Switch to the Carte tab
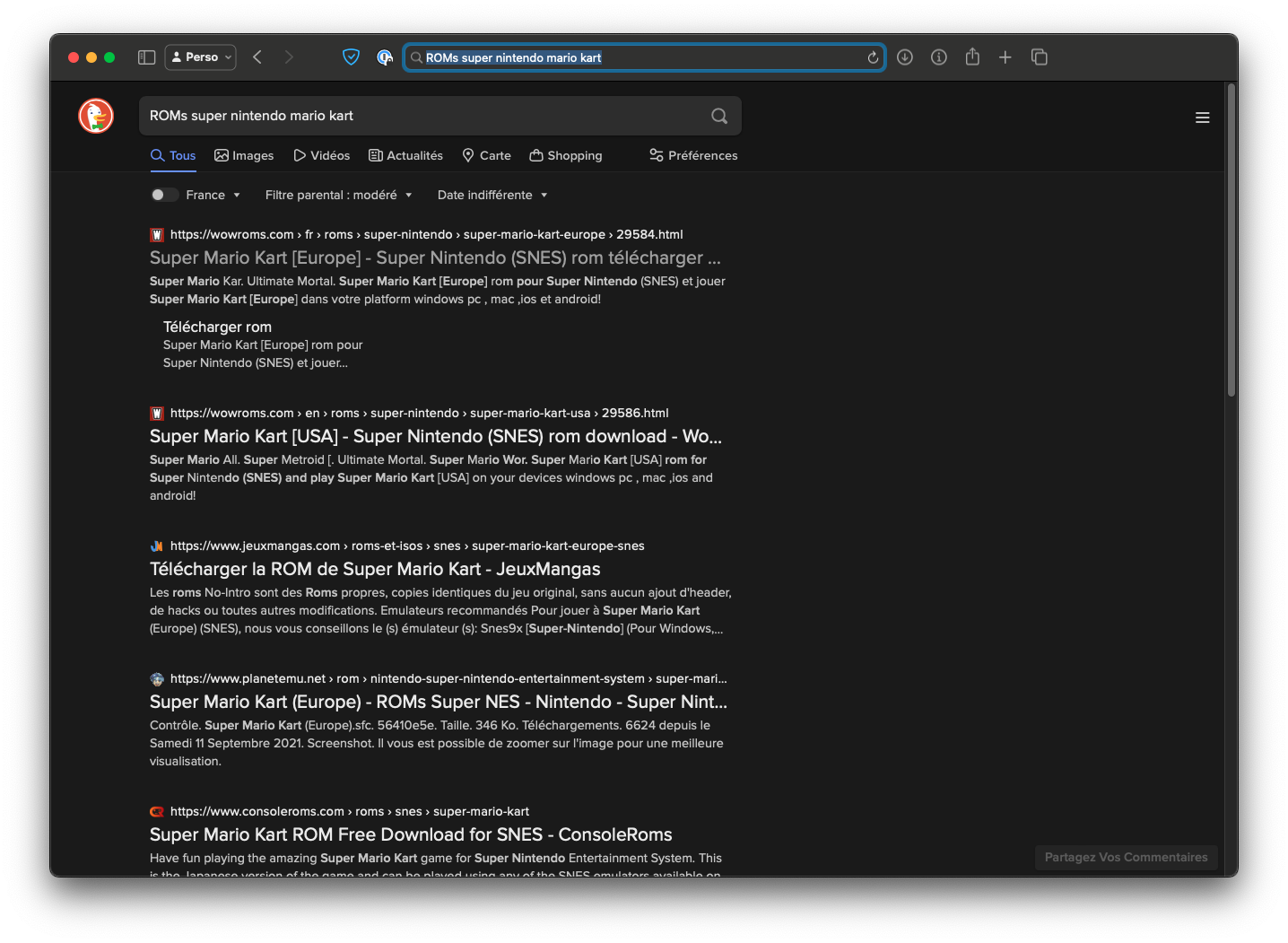1288x943 pixels. (x=486, y=155)
